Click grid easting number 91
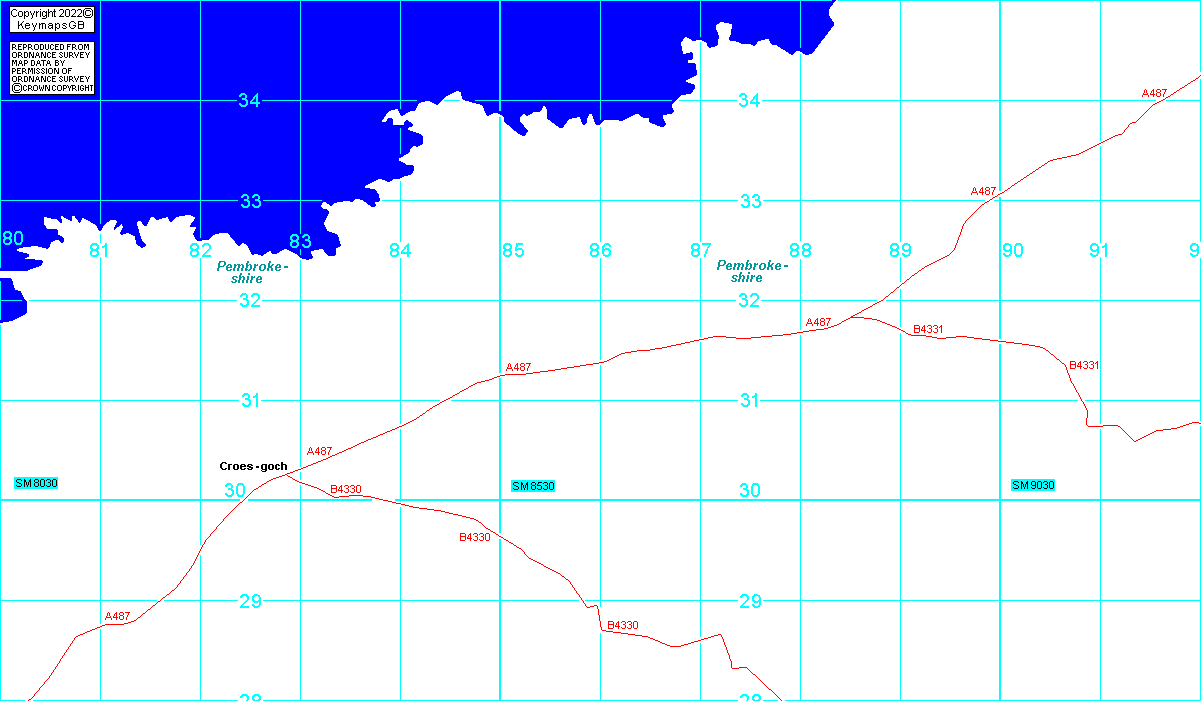The height and width of the screenshot is (701, 1201). [x=1100, y=250]
